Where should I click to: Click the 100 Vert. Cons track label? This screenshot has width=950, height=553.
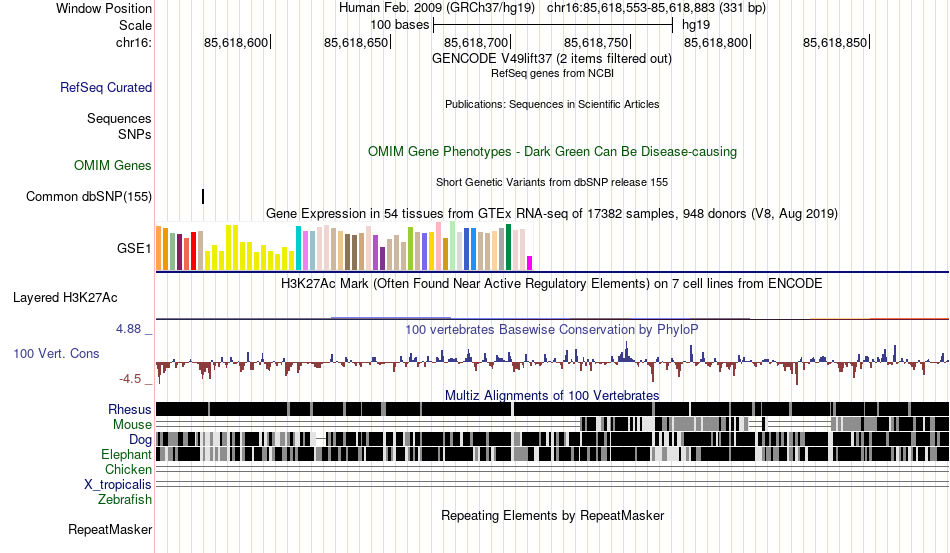pyautogui.click(x=56, y=353)
